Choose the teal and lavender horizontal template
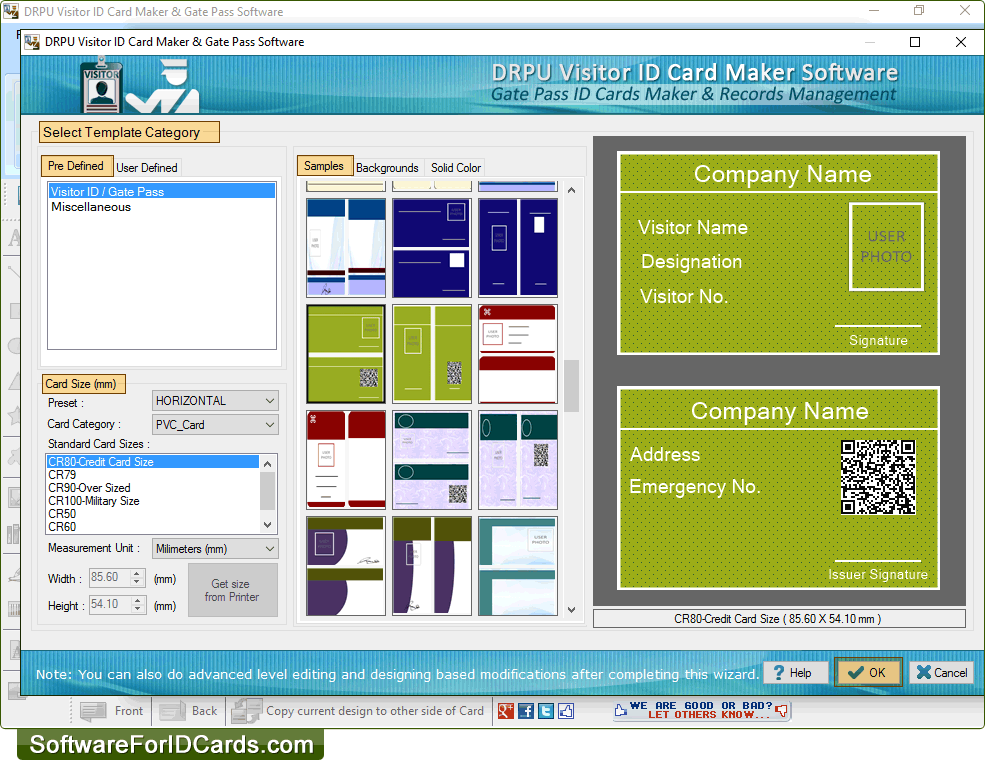985x760 pixels. 432,460
